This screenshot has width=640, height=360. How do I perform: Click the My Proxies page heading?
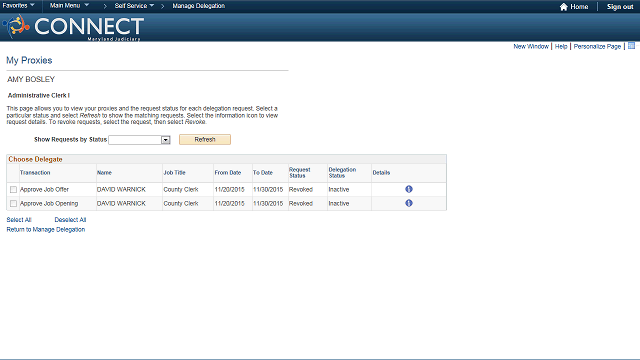29,60
